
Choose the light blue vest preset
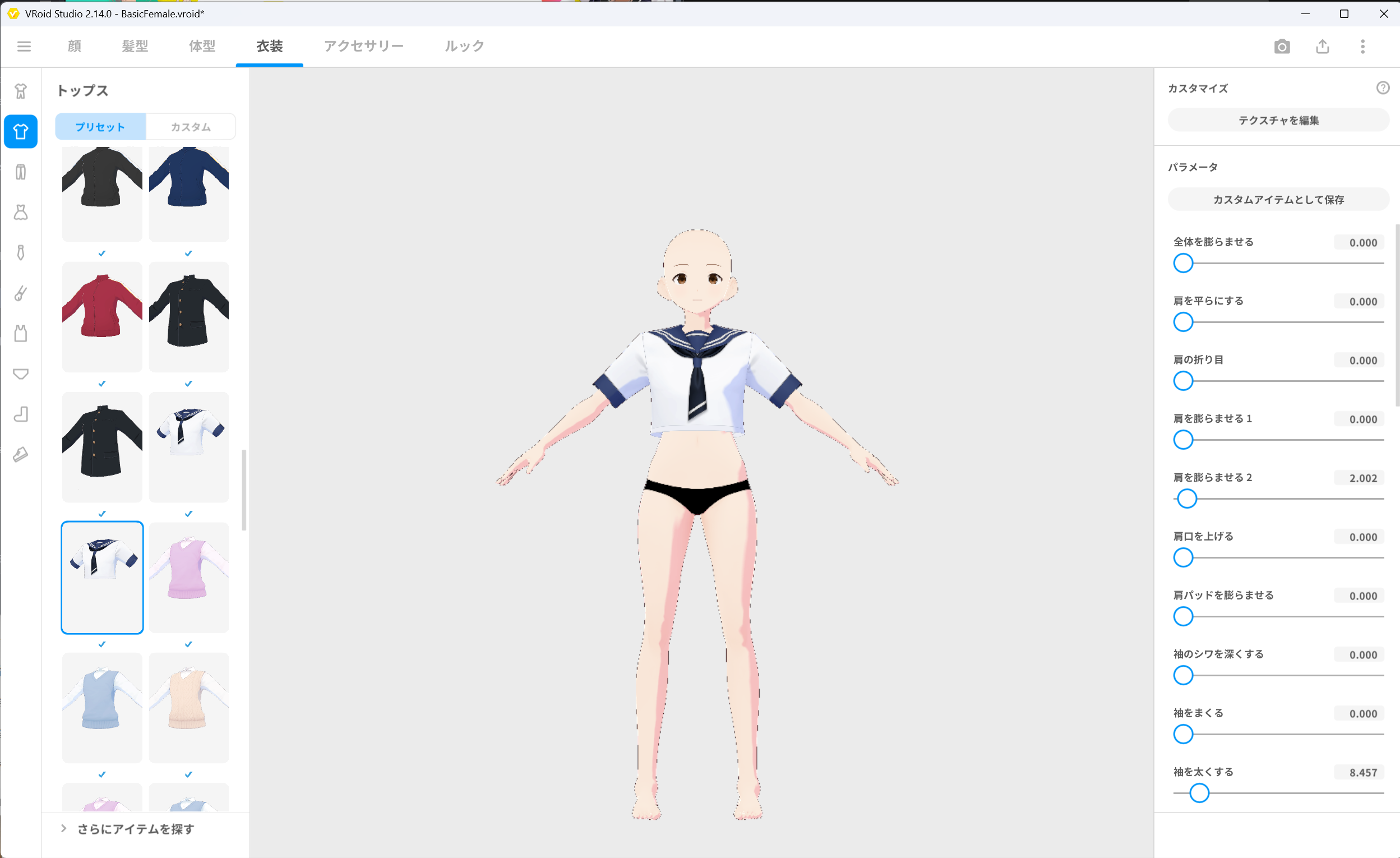point(102,708)
